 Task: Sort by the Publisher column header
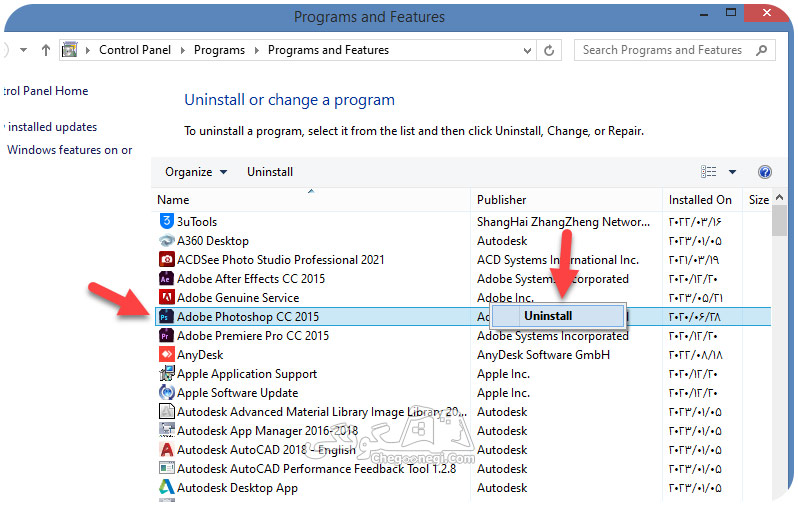(x=566, y=200)
